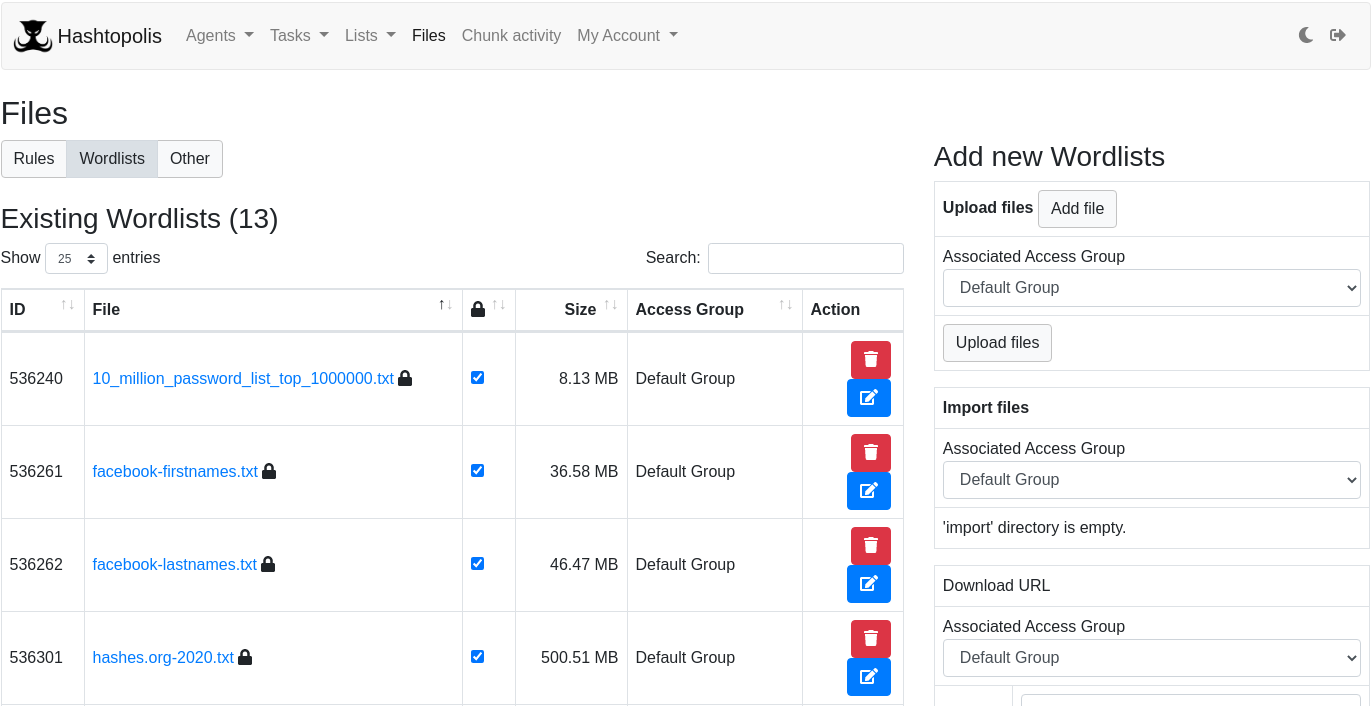Expand Upload files Associated Access Group dropdown
This screenshot has width=1372, height=706.
(1151, 288)
